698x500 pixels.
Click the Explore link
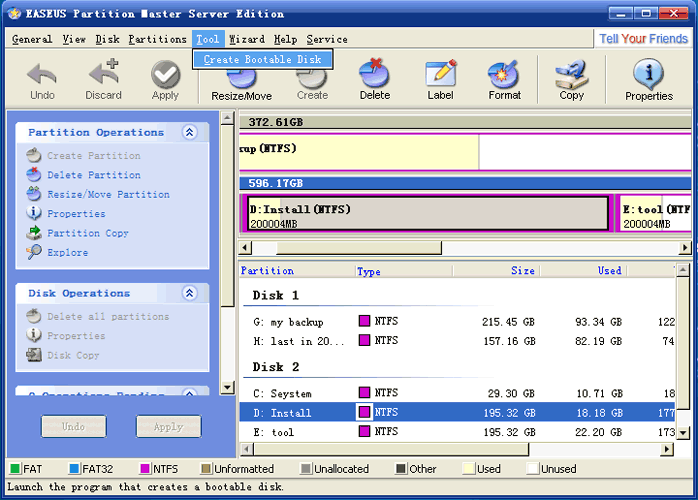pos(68,252)
